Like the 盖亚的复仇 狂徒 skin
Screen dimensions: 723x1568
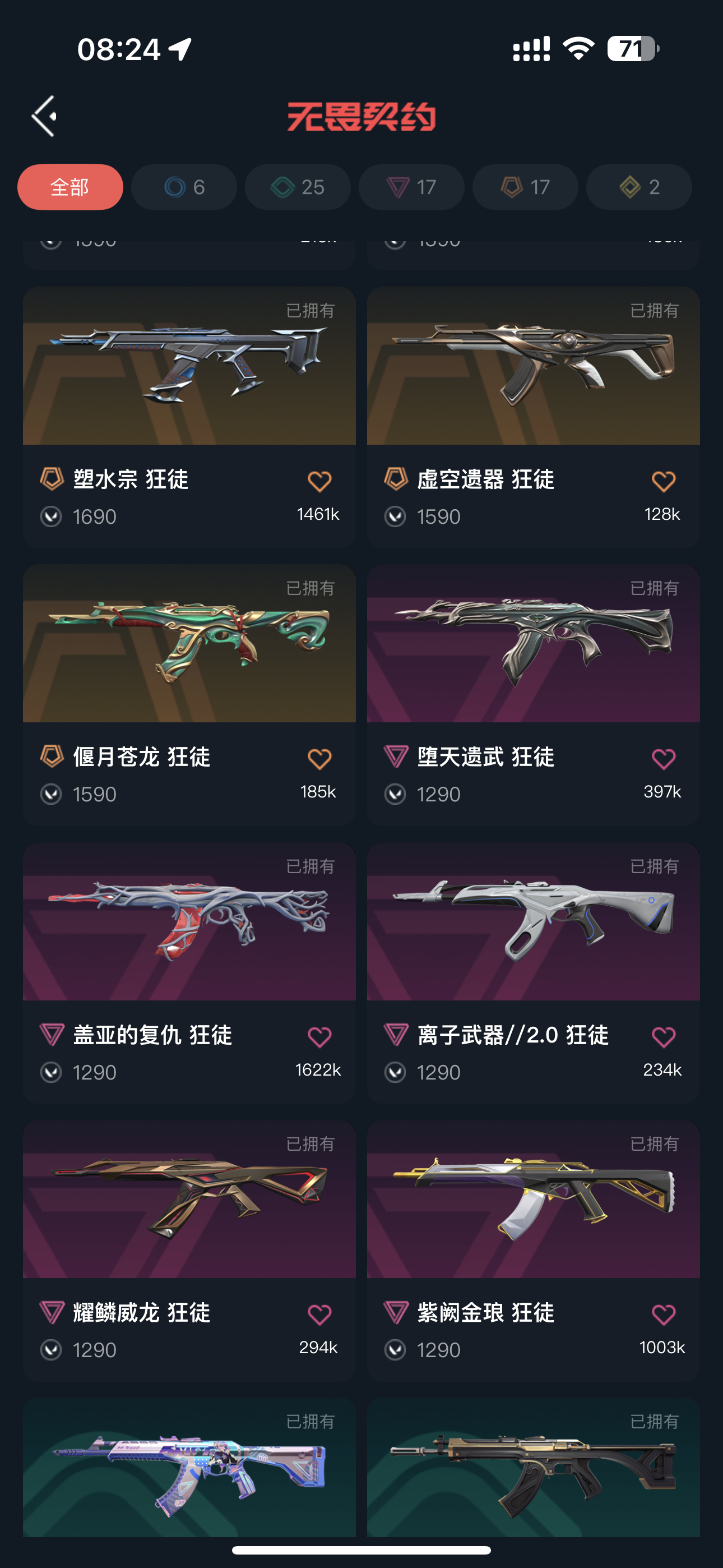click(x=319, y=1036)
